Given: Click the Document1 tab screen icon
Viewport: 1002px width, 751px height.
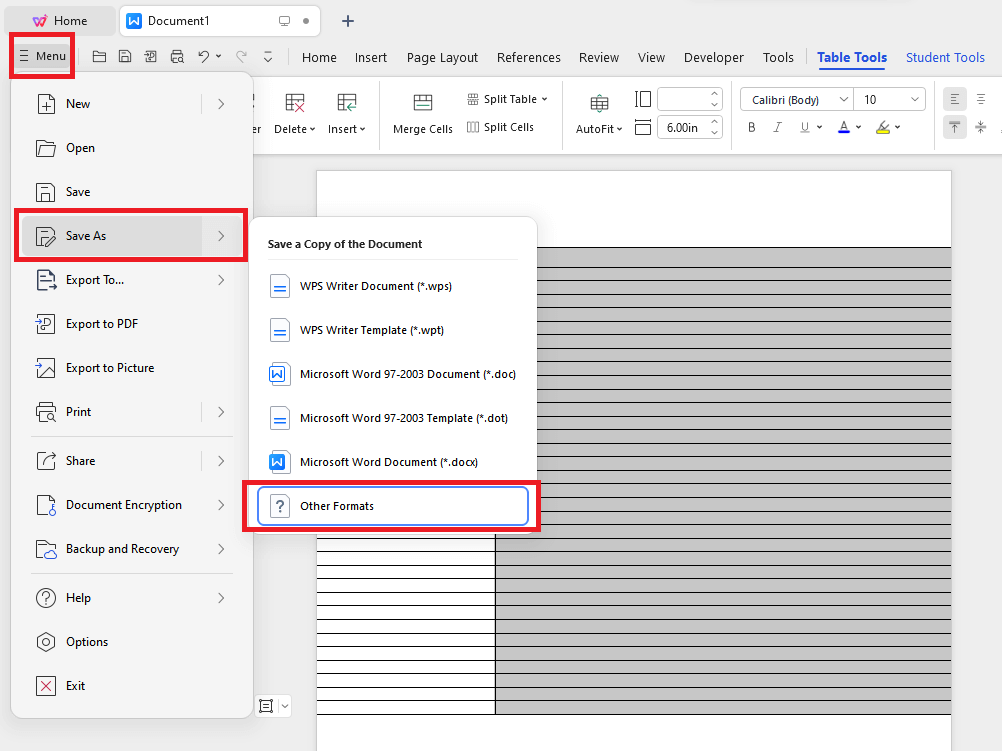Looking at the screenshot, I should (284, 21).
